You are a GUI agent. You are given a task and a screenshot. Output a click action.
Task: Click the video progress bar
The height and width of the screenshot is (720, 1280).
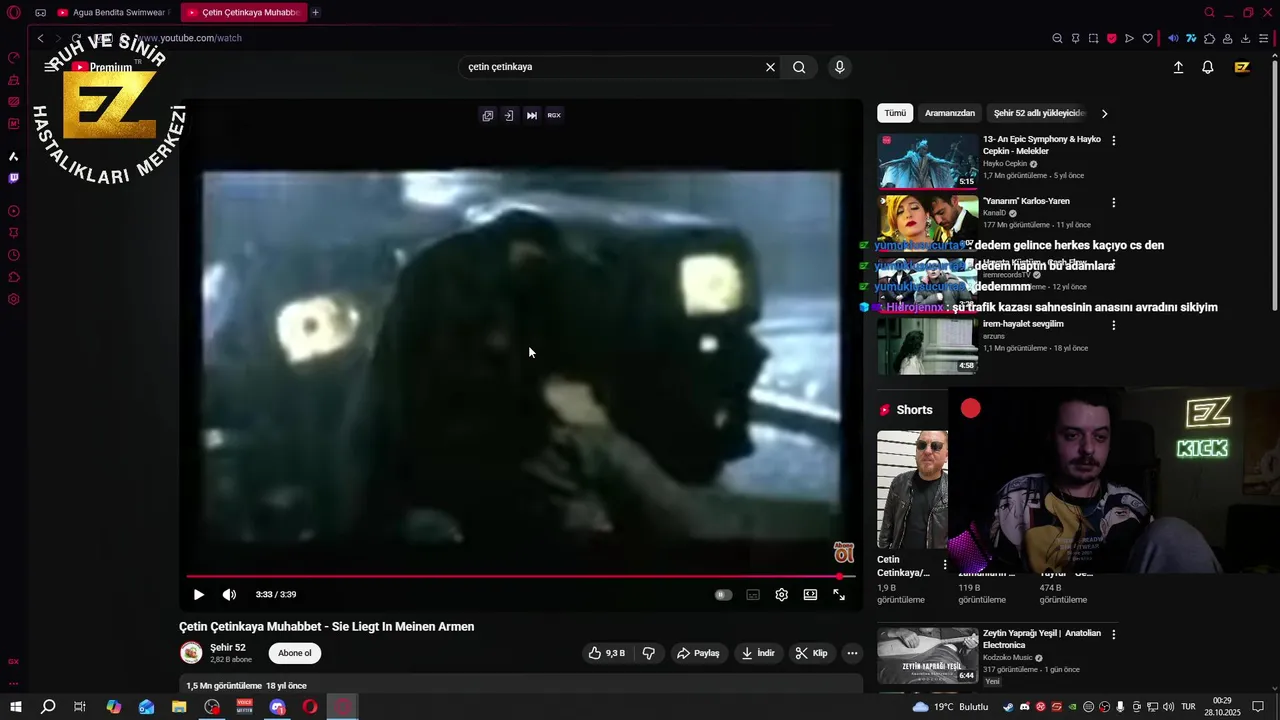[520, 576]
